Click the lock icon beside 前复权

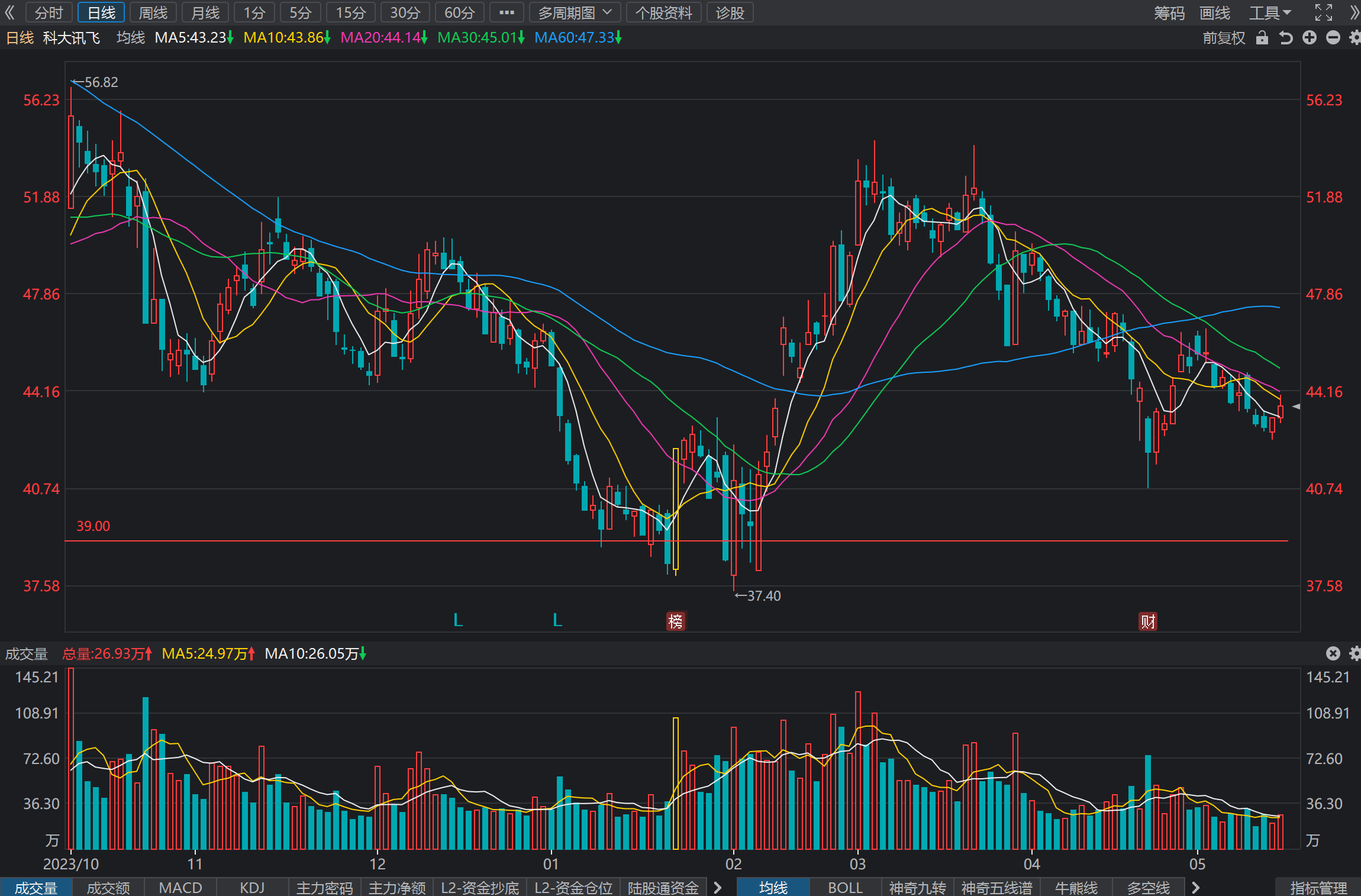tap(1262, 38)
